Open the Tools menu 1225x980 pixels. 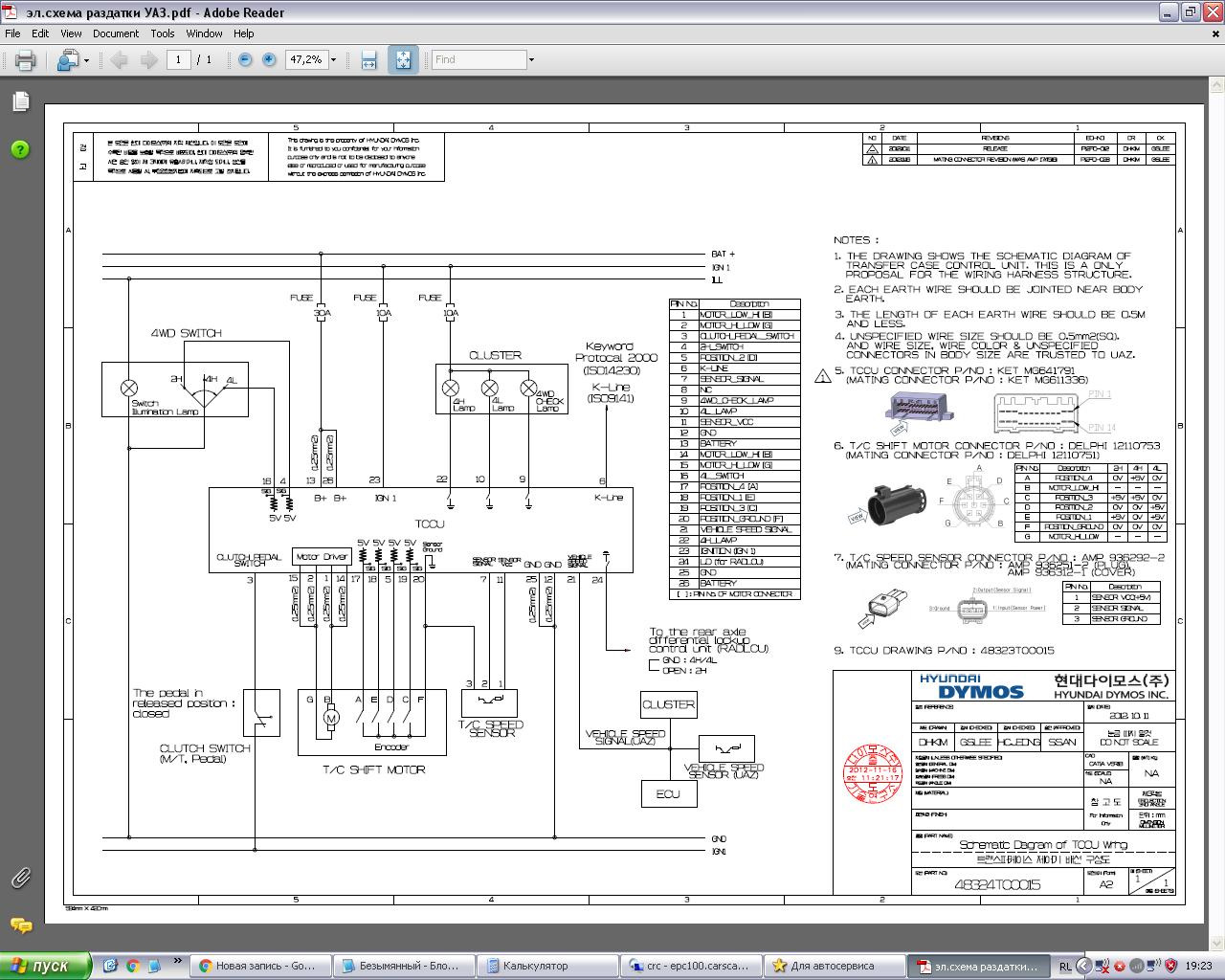163,33
